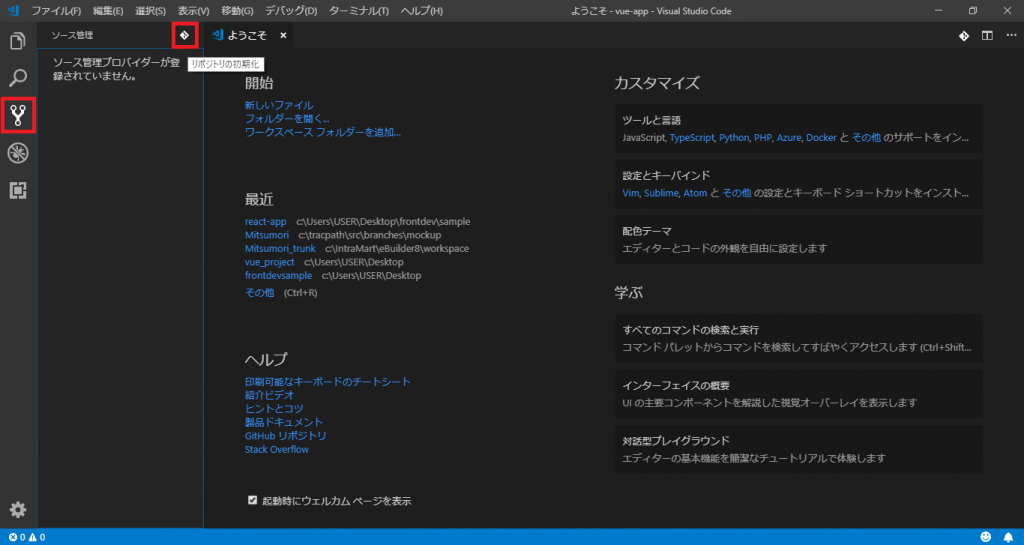The image size is (1024, 545).
Task: Open the ヘルプ(H) menu
Action: point(421,11)
